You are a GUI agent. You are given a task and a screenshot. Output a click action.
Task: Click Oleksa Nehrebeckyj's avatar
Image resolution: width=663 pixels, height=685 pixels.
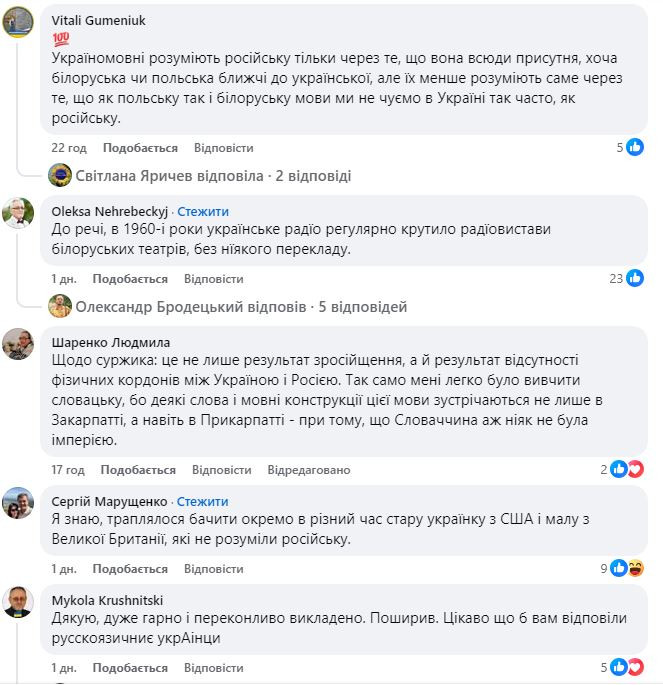pyautogui.click(x=18, y=213)
